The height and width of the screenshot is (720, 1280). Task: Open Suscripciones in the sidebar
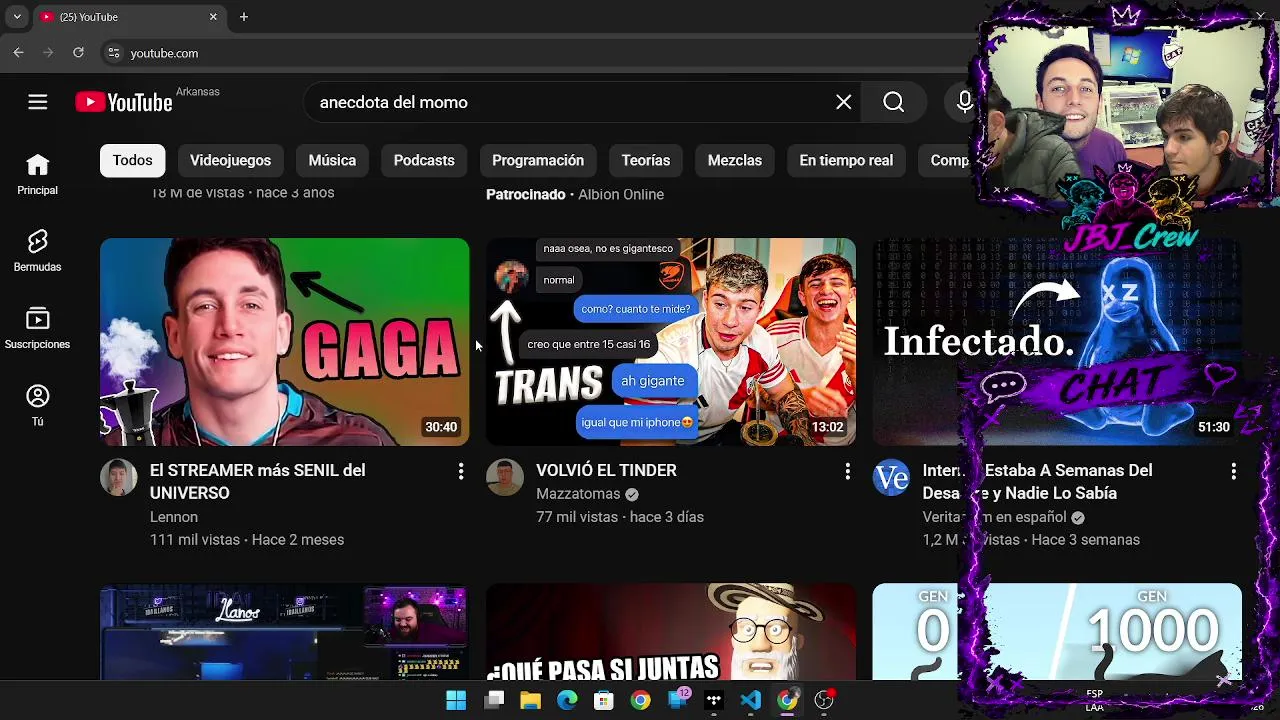coord(37,328)
